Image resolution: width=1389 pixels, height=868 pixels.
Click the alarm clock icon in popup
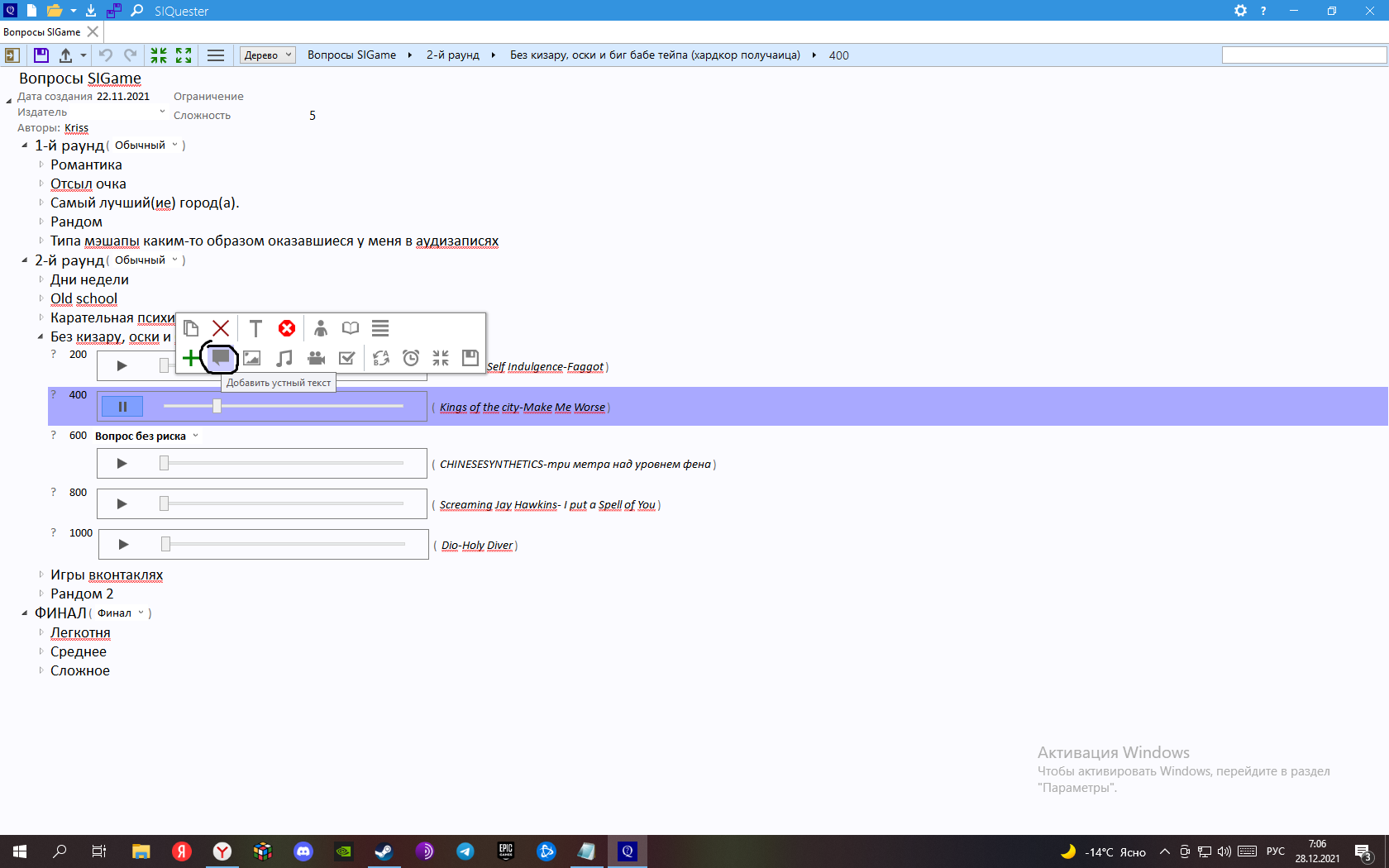(411, 357)
